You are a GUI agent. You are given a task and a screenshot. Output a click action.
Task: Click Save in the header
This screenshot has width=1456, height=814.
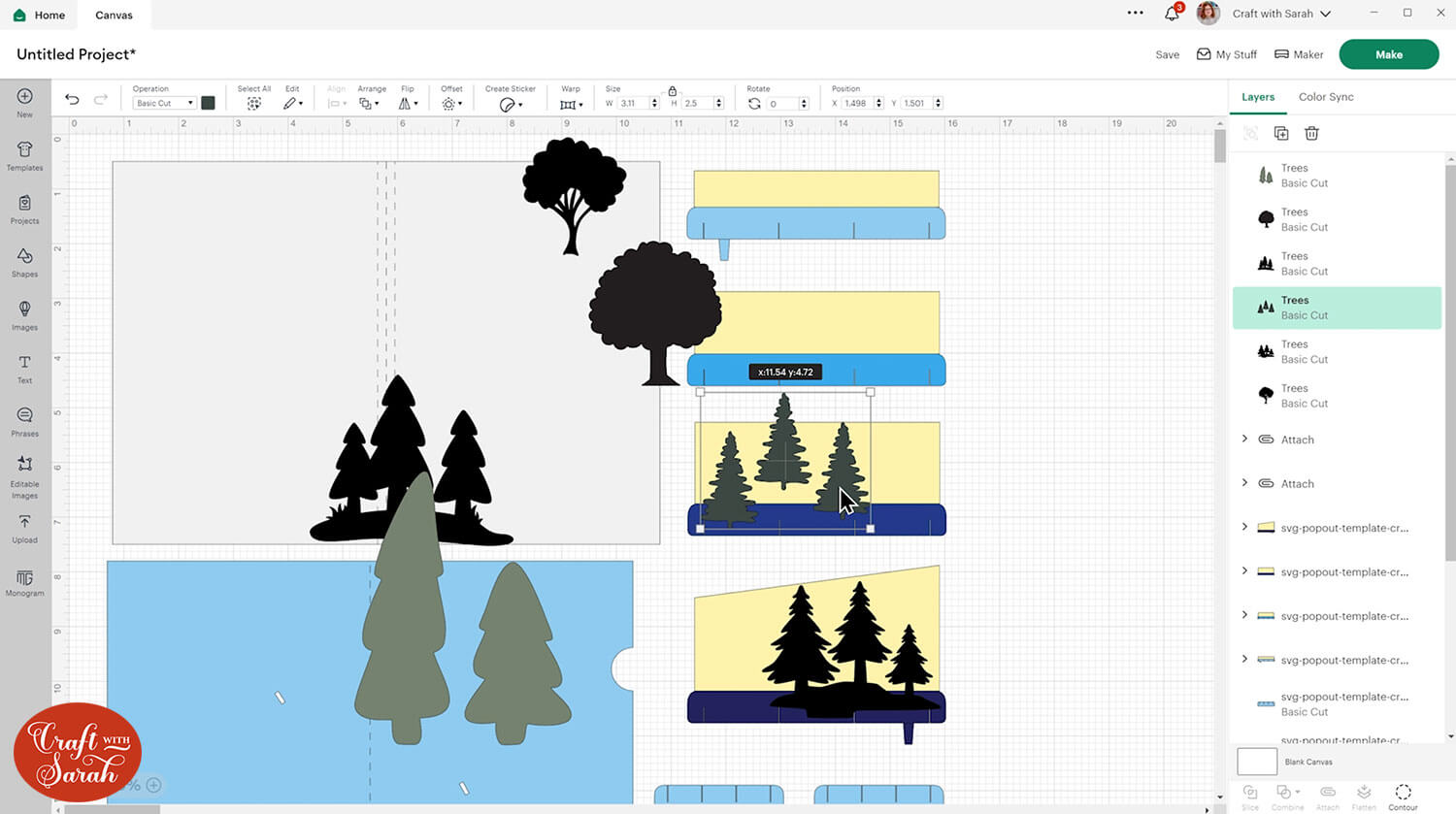(1167, 54)
